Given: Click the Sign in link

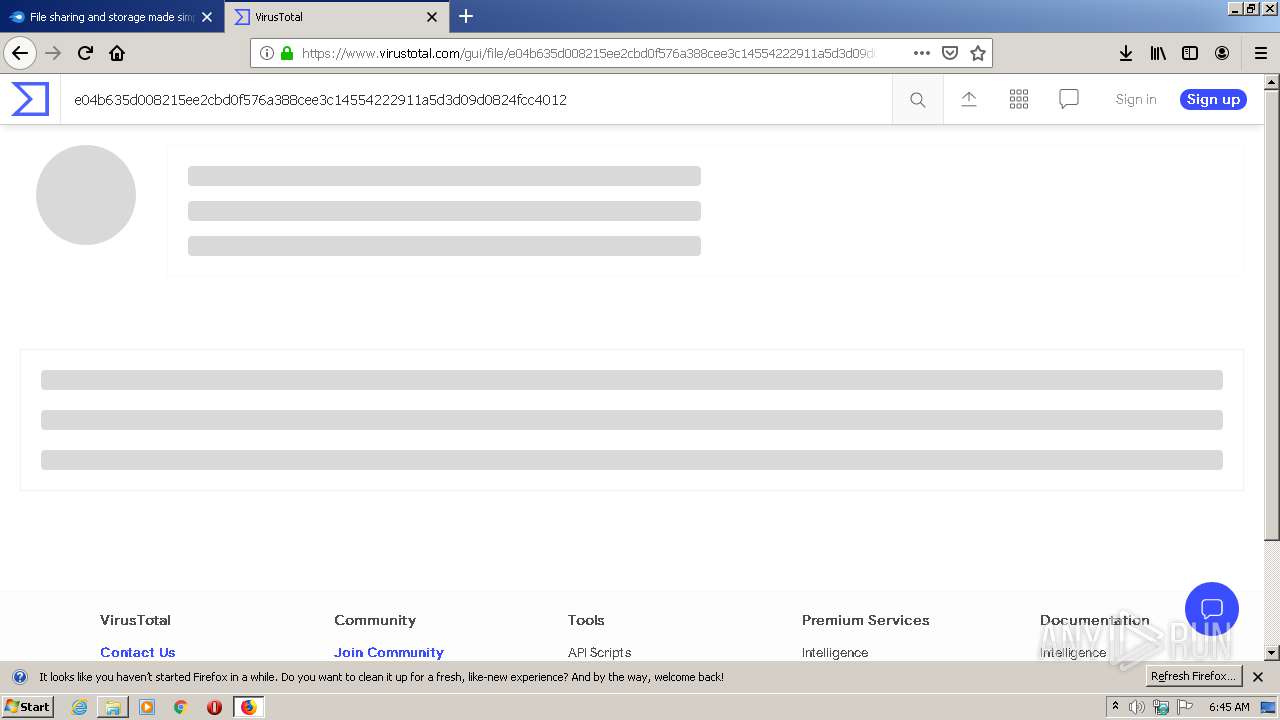Looking at the screenshot, I should point(1136,99).
